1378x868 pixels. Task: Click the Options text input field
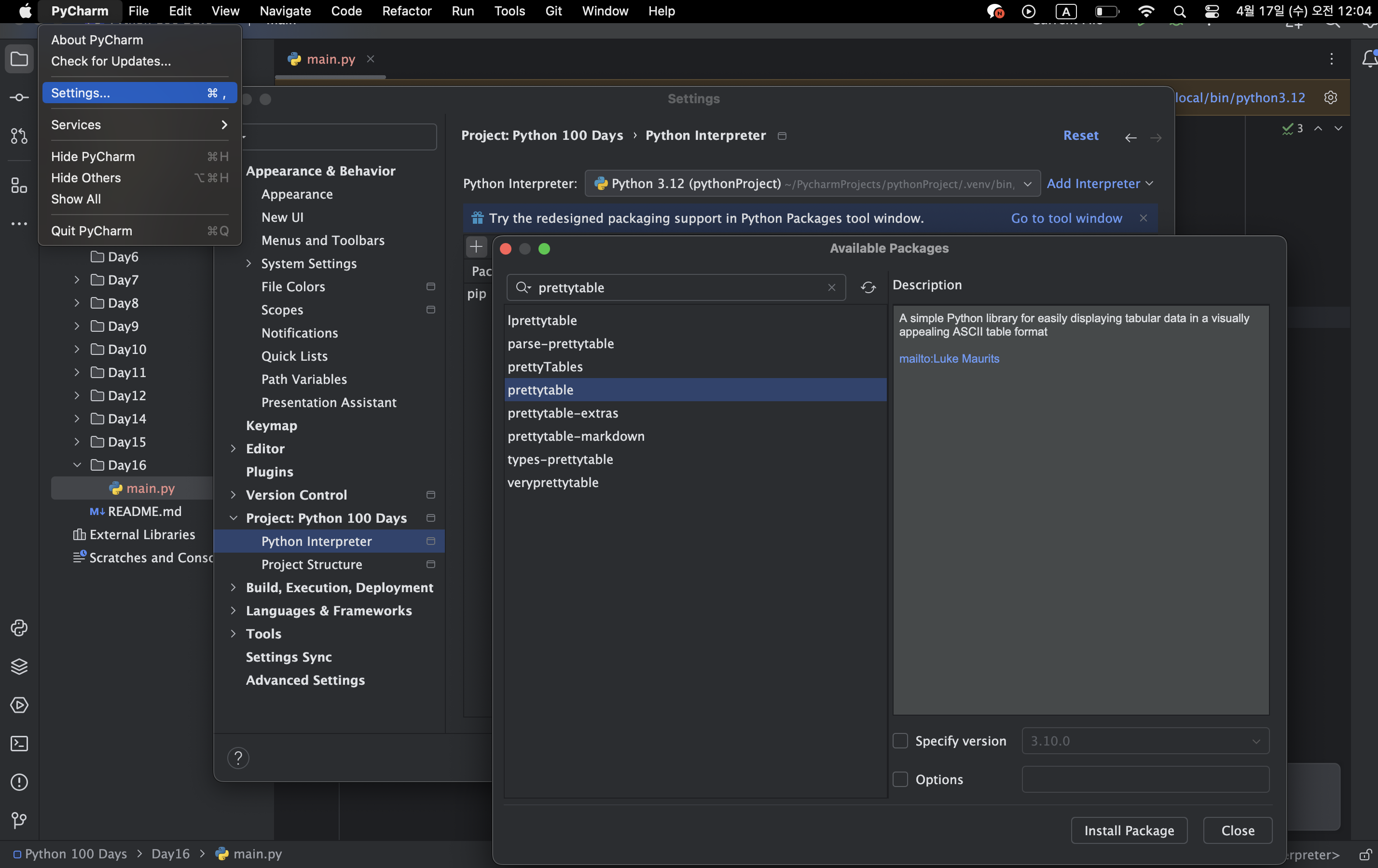[x=1145, y=779]
